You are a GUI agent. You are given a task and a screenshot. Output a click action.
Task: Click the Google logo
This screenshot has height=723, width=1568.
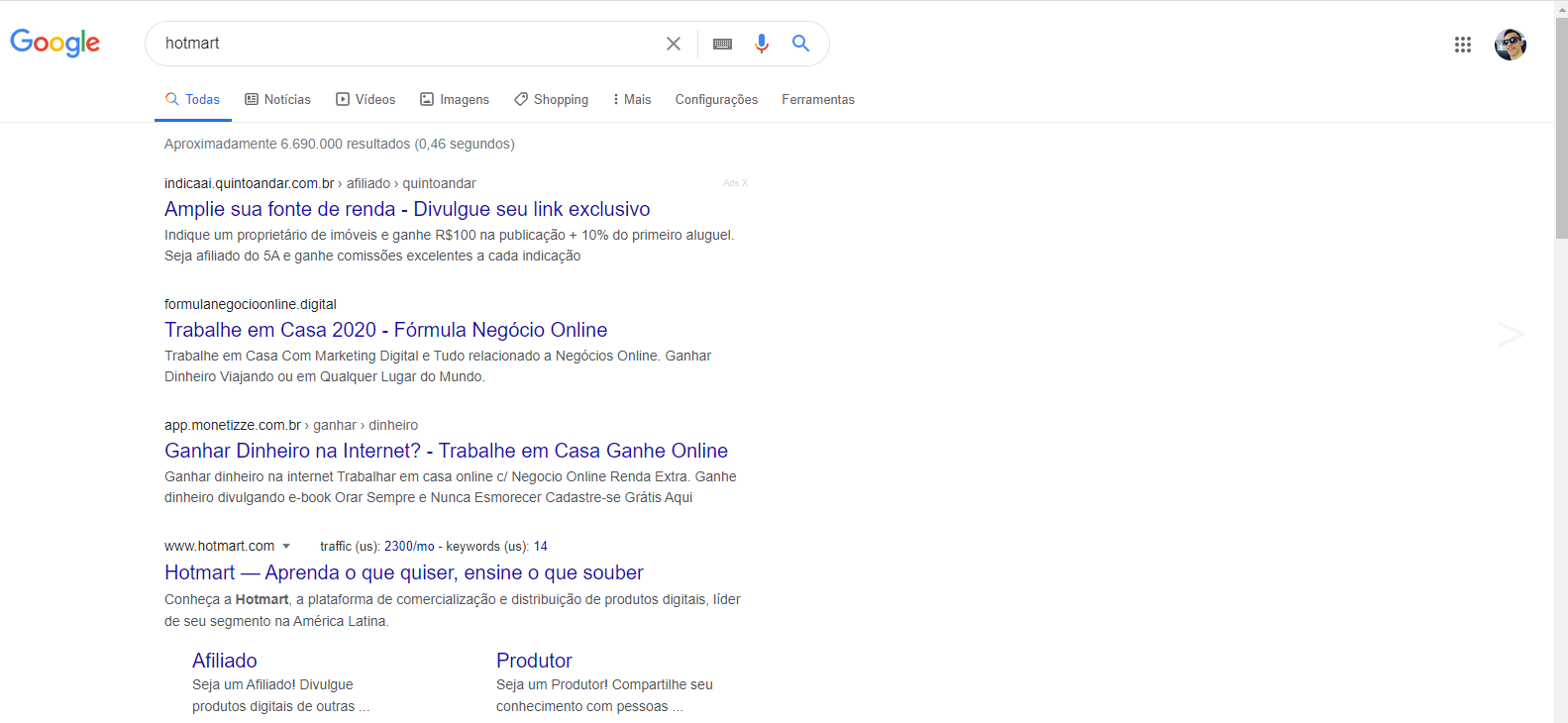(x=55, y=43)
